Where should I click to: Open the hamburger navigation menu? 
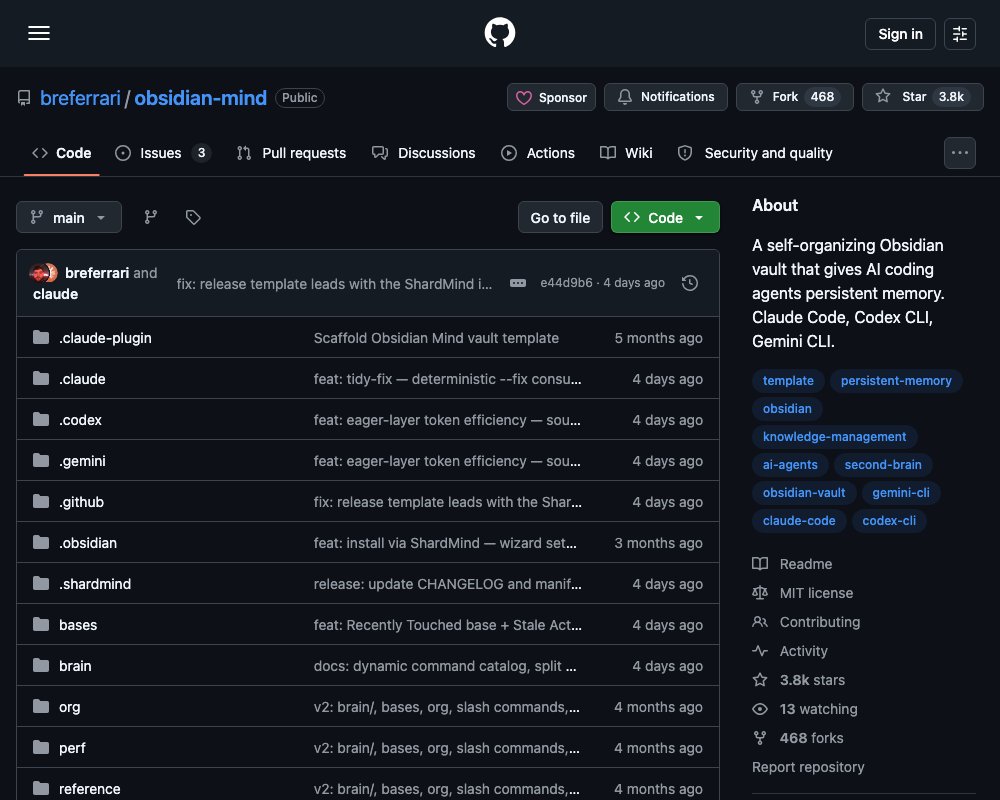39,33
